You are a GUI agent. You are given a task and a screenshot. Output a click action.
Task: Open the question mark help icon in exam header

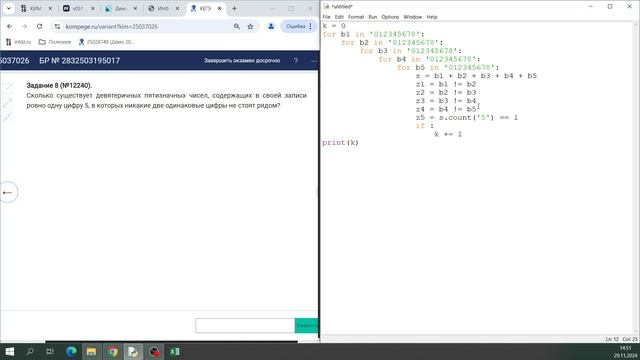(296, 60)
